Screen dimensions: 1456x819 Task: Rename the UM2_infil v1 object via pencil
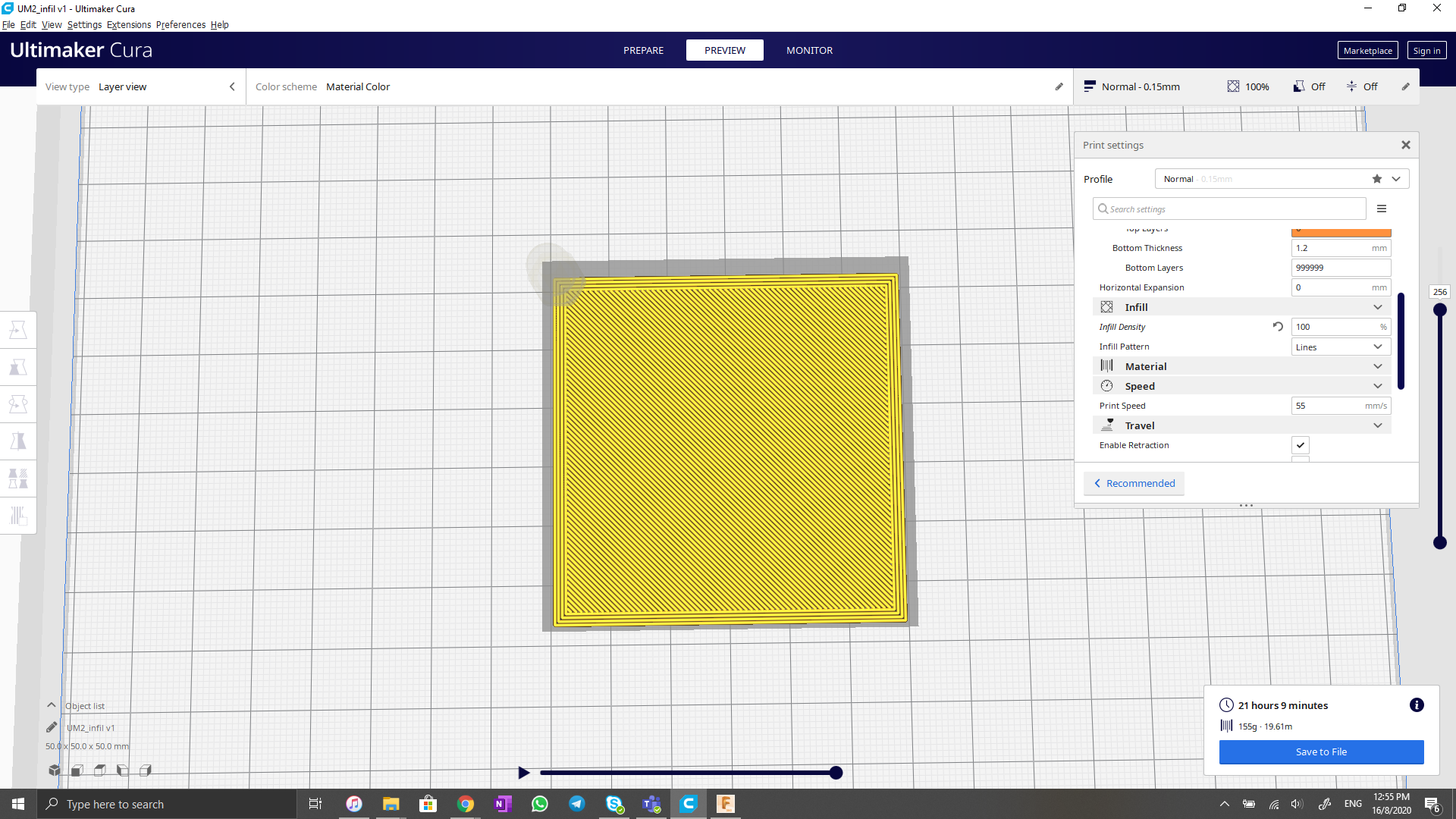tap(52, 727)
